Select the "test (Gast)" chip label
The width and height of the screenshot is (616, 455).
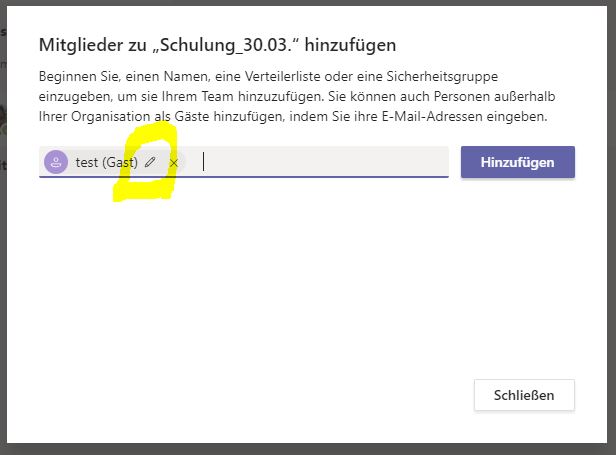107,162
